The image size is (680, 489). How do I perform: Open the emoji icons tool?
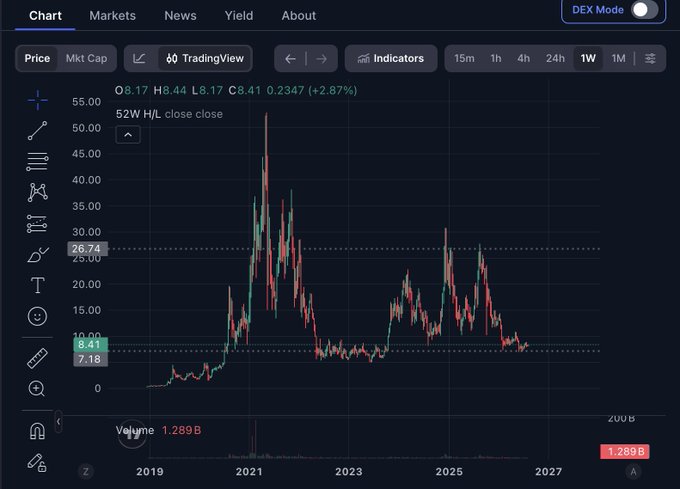pos(37,316)
